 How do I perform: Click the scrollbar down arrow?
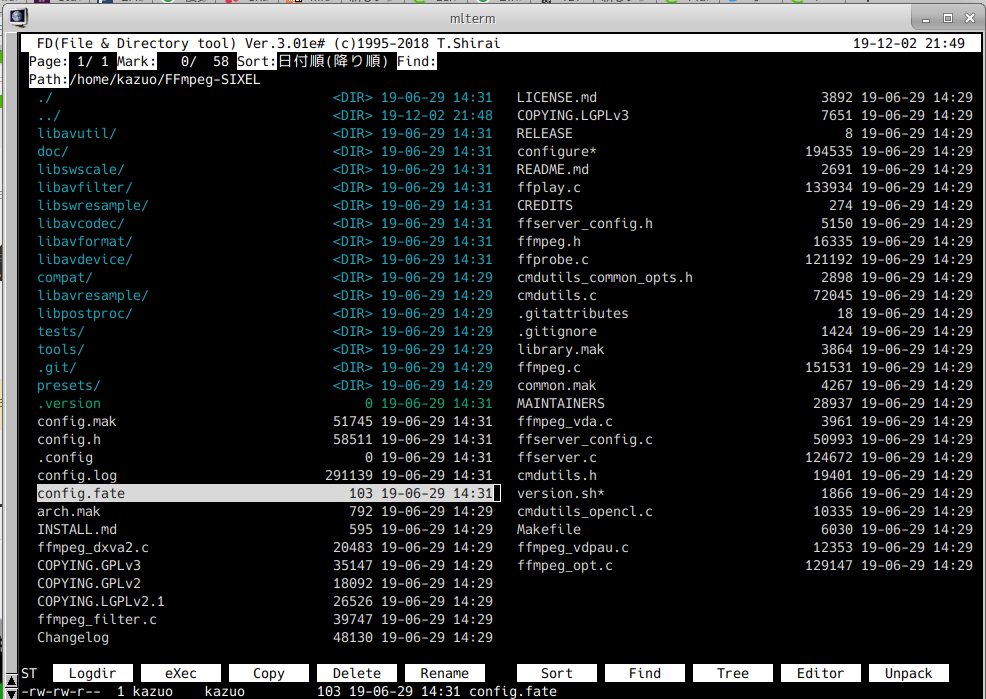pyautogui.click(x=11, y=693)
